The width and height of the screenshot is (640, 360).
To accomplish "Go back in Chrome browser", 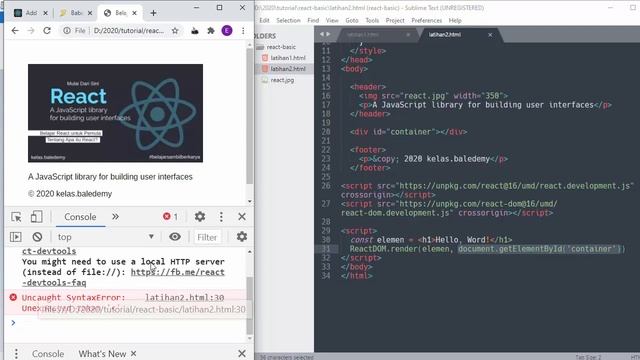I will [15, 31].
